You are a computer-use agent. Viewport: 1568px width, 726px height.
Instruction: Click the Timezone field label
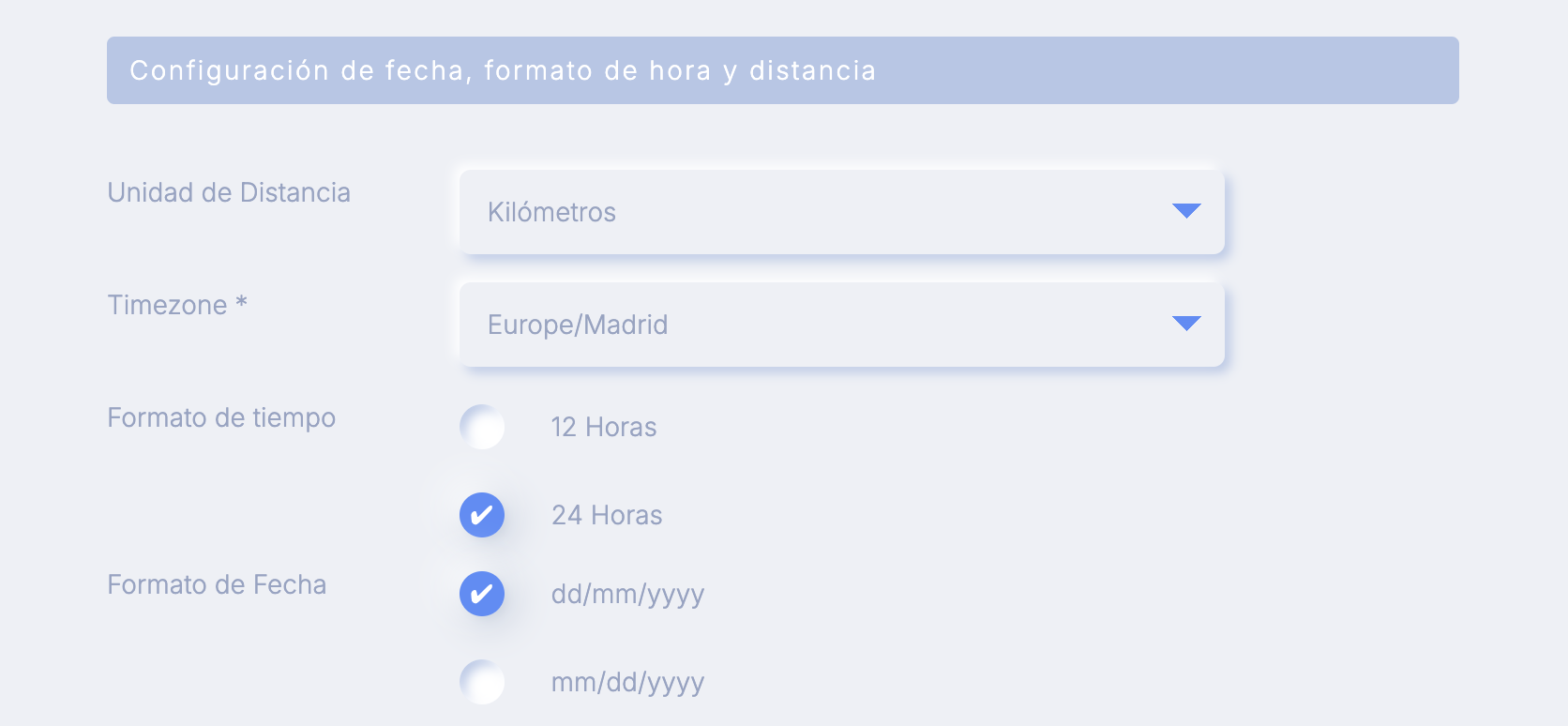click(x=168, y=305)
